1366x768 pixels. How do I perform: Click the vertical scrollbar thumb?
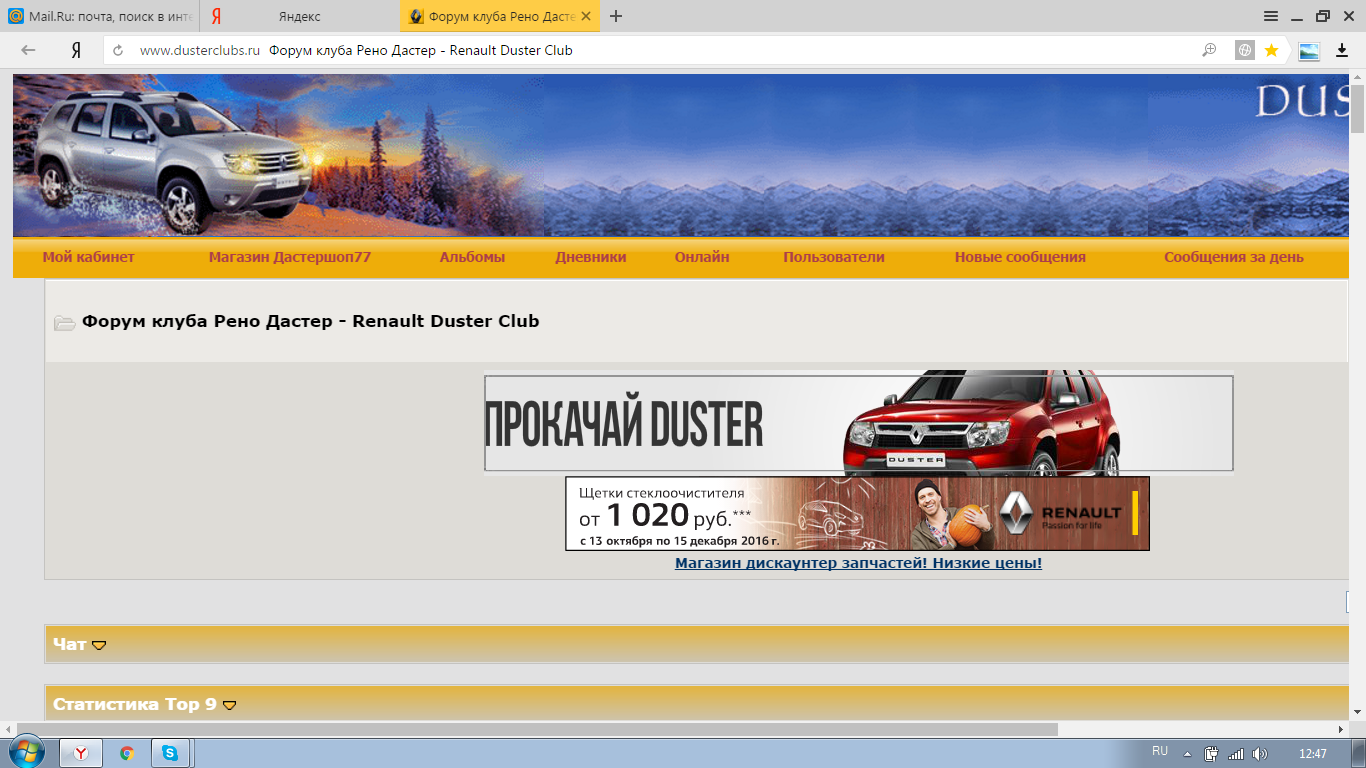click(1357, 108)
